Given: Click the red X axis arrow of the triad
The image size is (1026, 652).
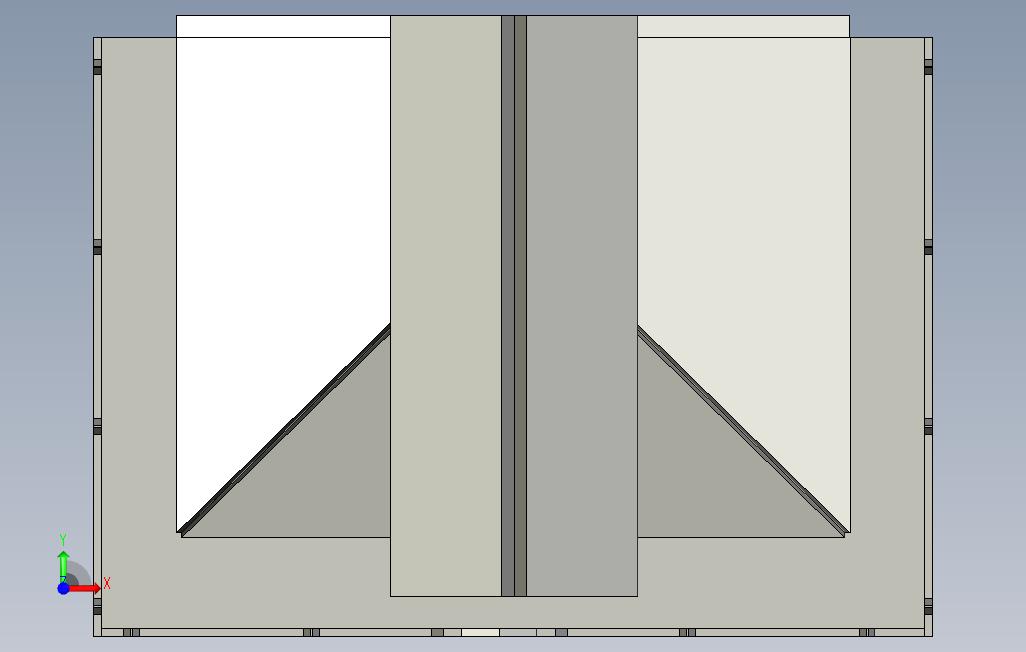Looking at the screenshot, I should [x=85, y=589].
